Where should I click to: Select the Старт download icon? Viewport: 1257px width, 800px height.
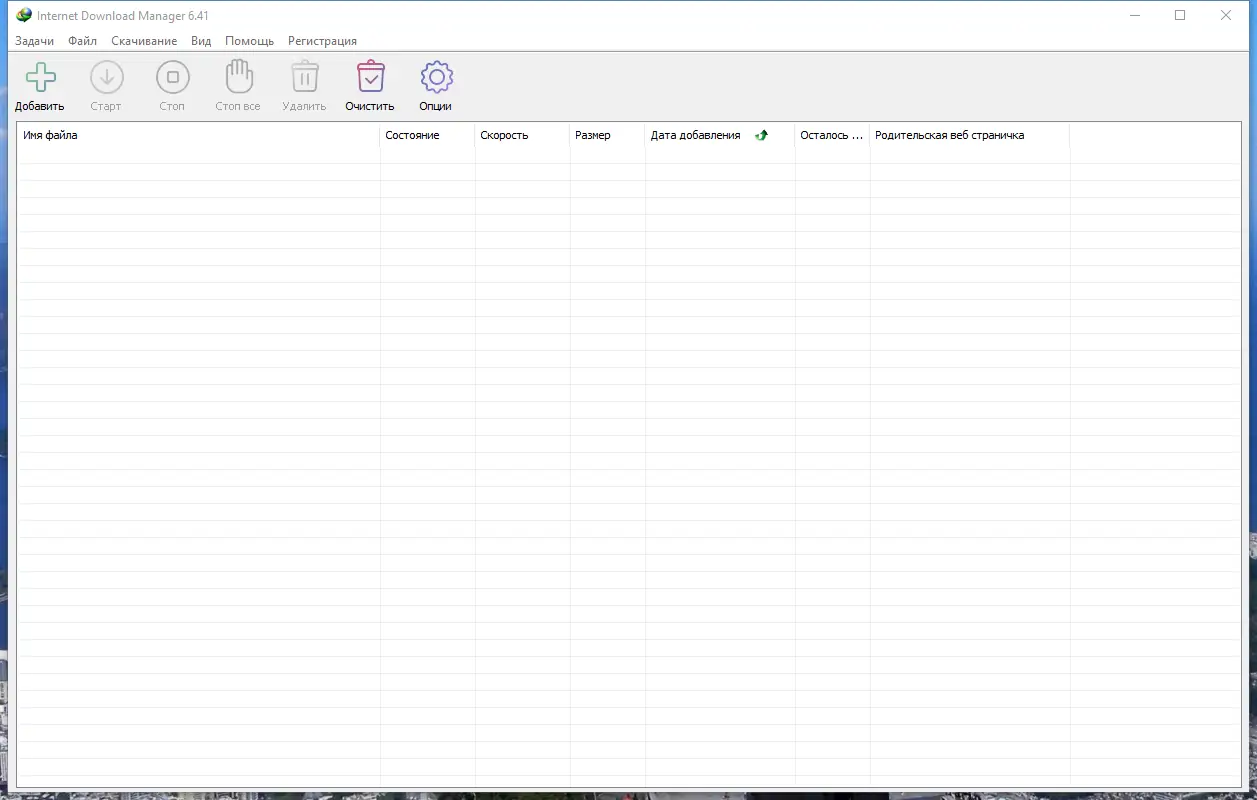pos(106,77)
